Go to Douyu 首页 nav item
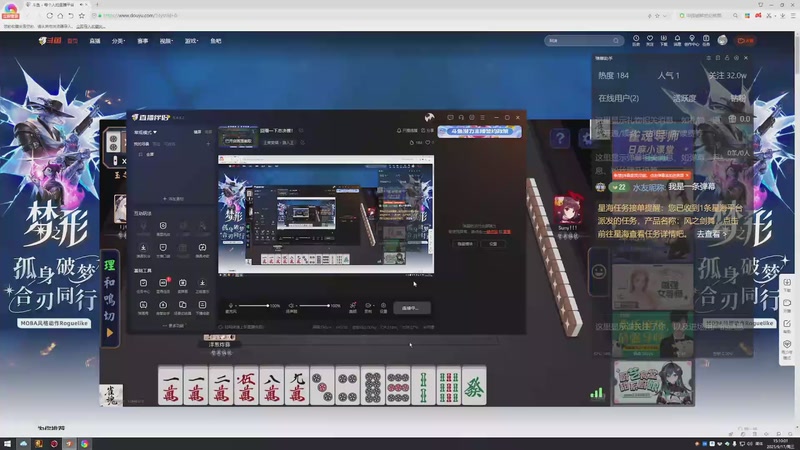Screen dimensions: 800x450 pyautogui.click(x=72, y=41)
